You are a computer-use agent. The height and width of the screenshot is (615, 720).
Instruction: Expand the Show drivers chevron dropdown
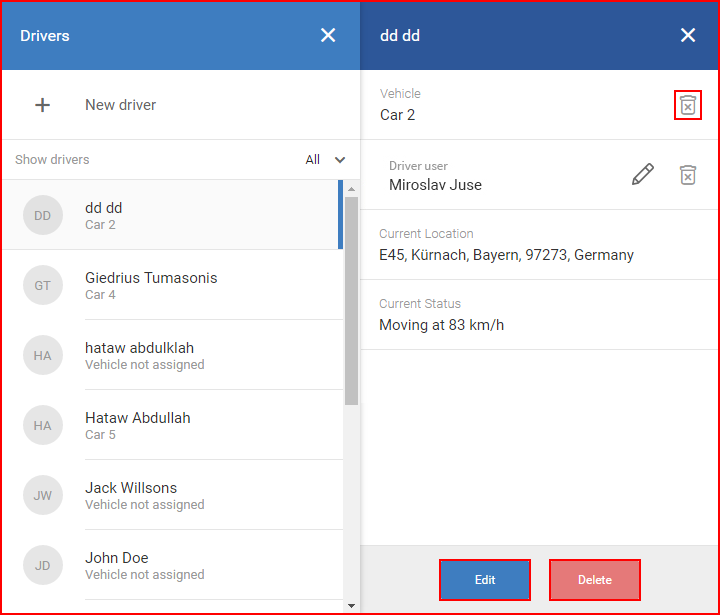coord(340,160)
